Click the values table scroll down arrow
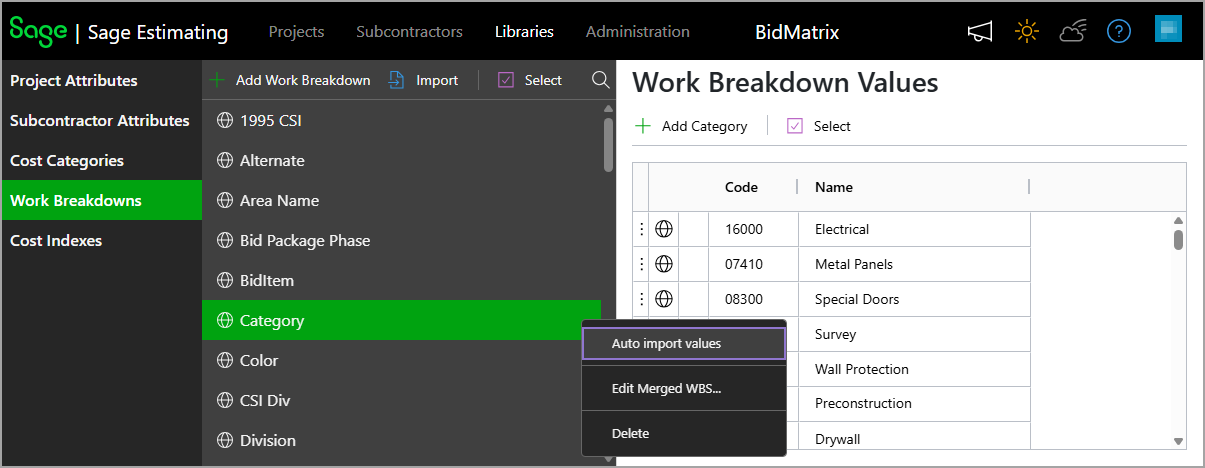This screenshot has height=468, width=1205. click(1178, 440)
